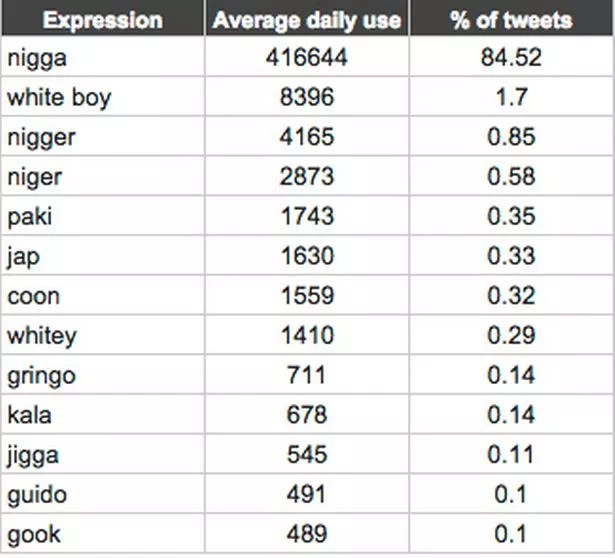Select the 'kala' expression cell

(x=102, y=414)
